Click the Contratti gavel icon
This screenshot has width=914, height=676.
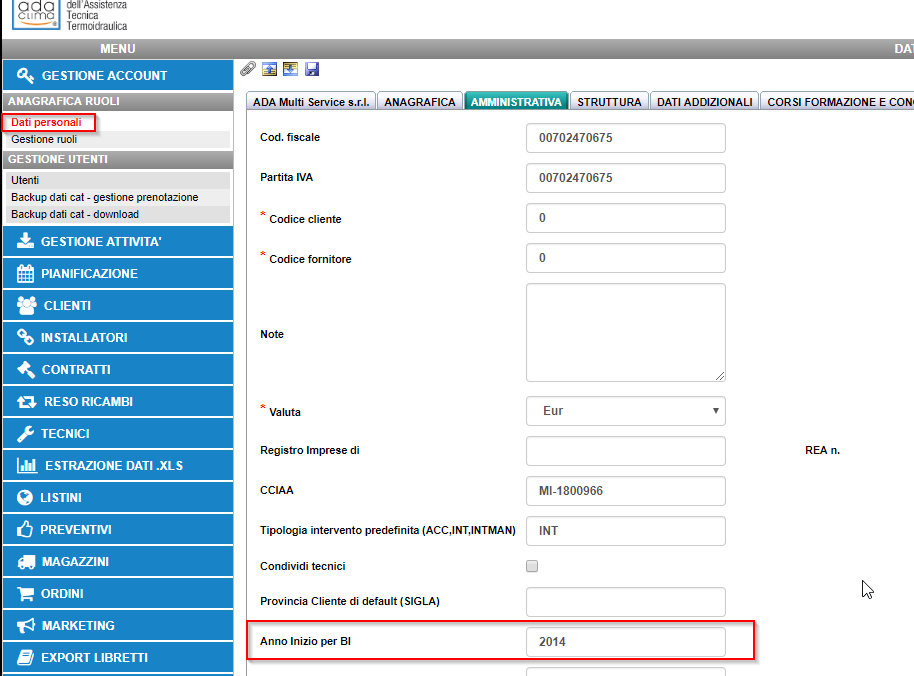[x=26, y=369]
